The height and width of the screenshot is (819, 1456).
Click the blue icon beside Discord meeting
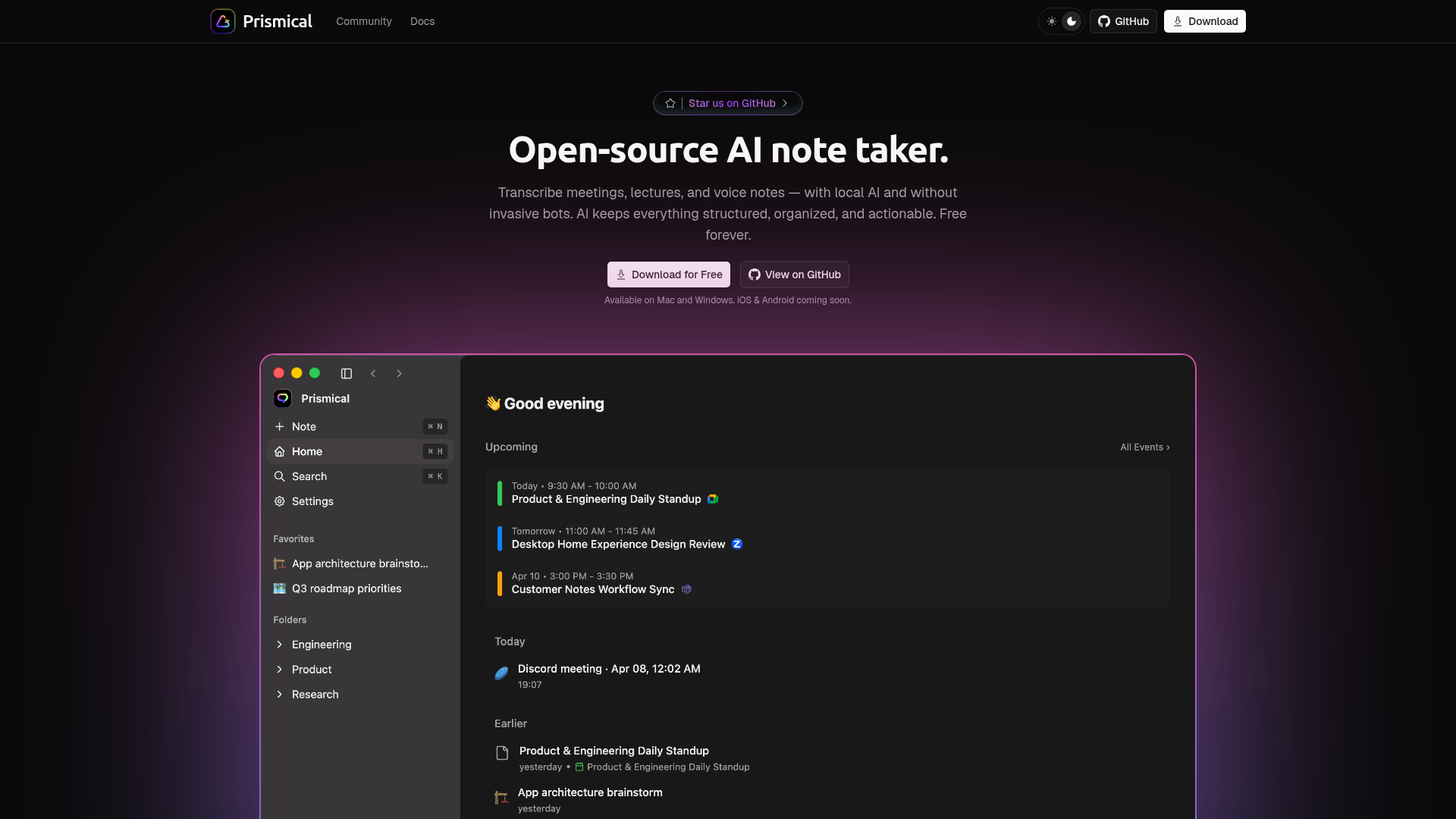coord(501,673)
